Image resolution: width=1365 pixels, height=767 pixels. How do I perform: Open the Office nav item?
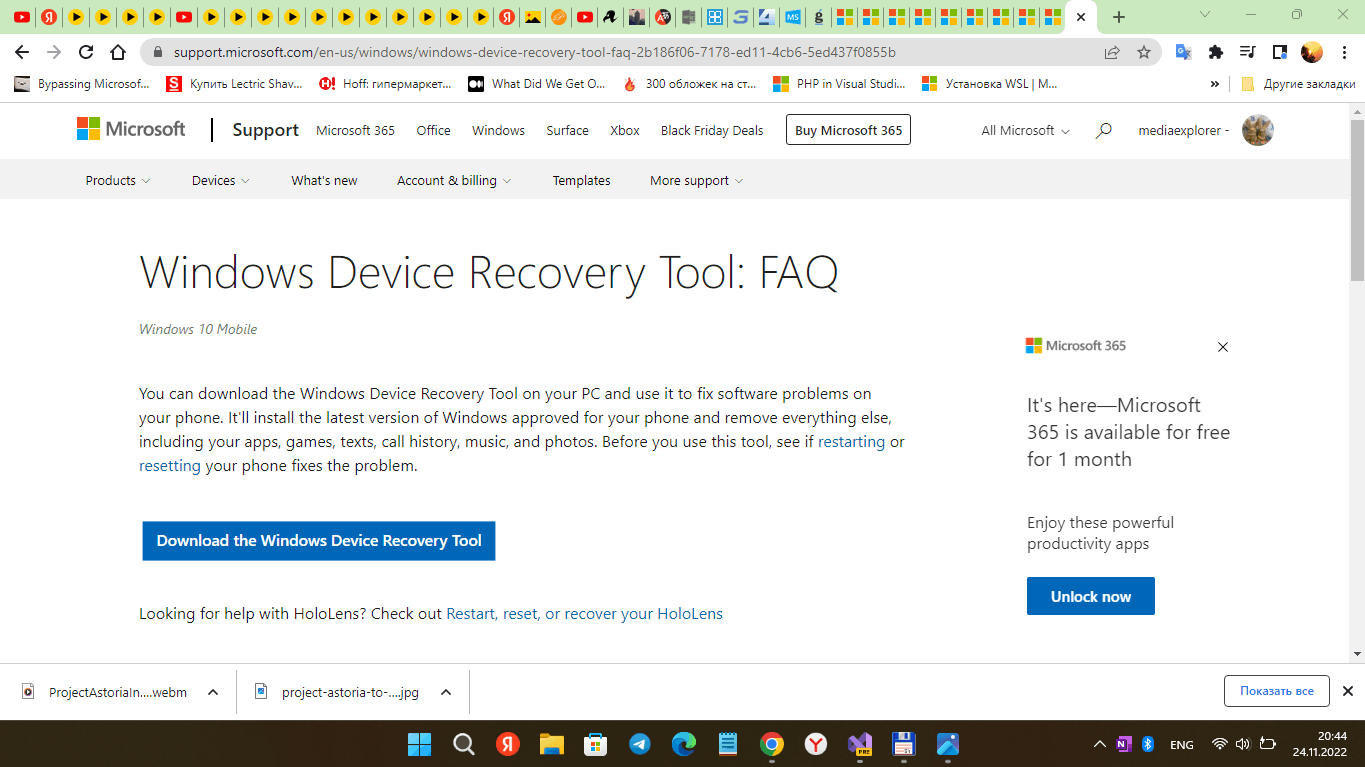pyautogui.click(x=433, y=130)
